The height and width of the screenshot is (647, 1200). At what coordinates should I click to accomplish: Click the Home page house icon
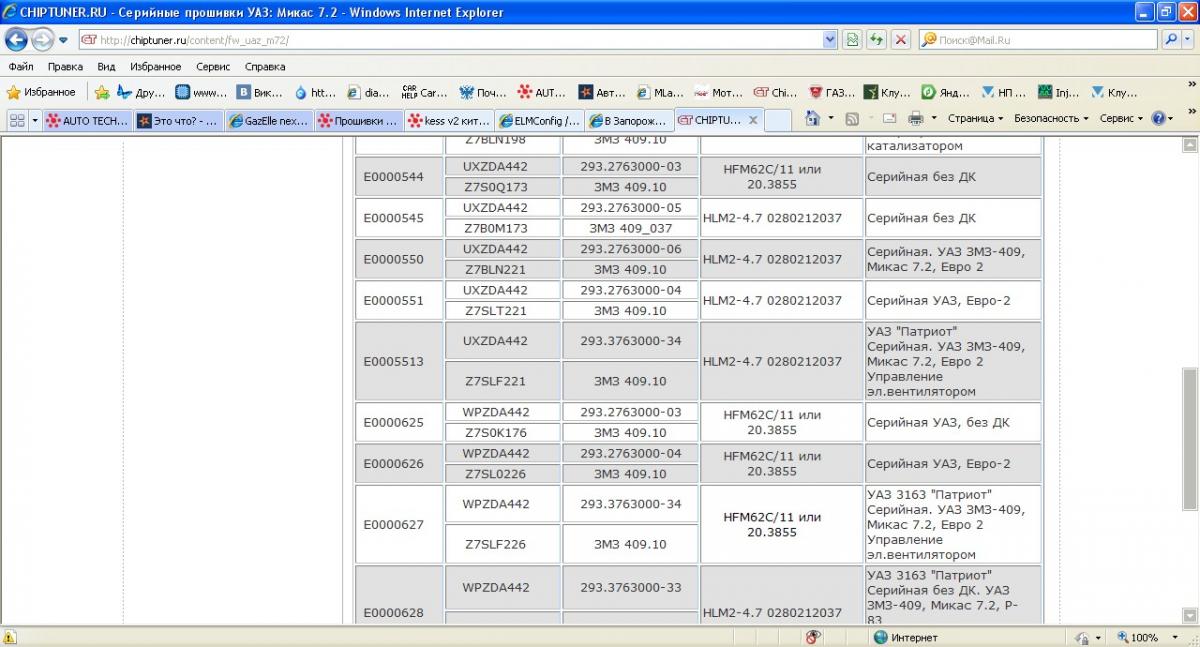[812, 118]
